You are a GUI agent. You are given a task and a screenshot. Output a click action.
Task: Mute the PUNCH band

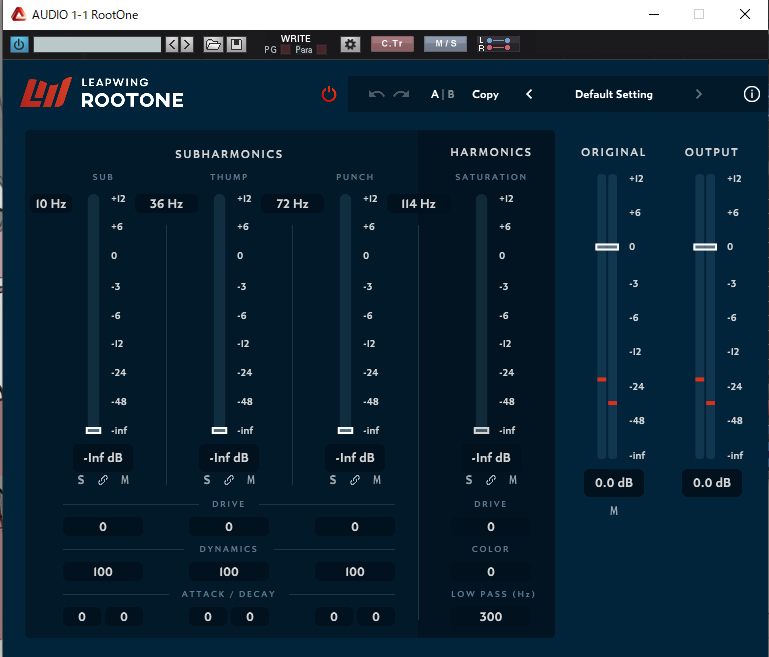377,480
